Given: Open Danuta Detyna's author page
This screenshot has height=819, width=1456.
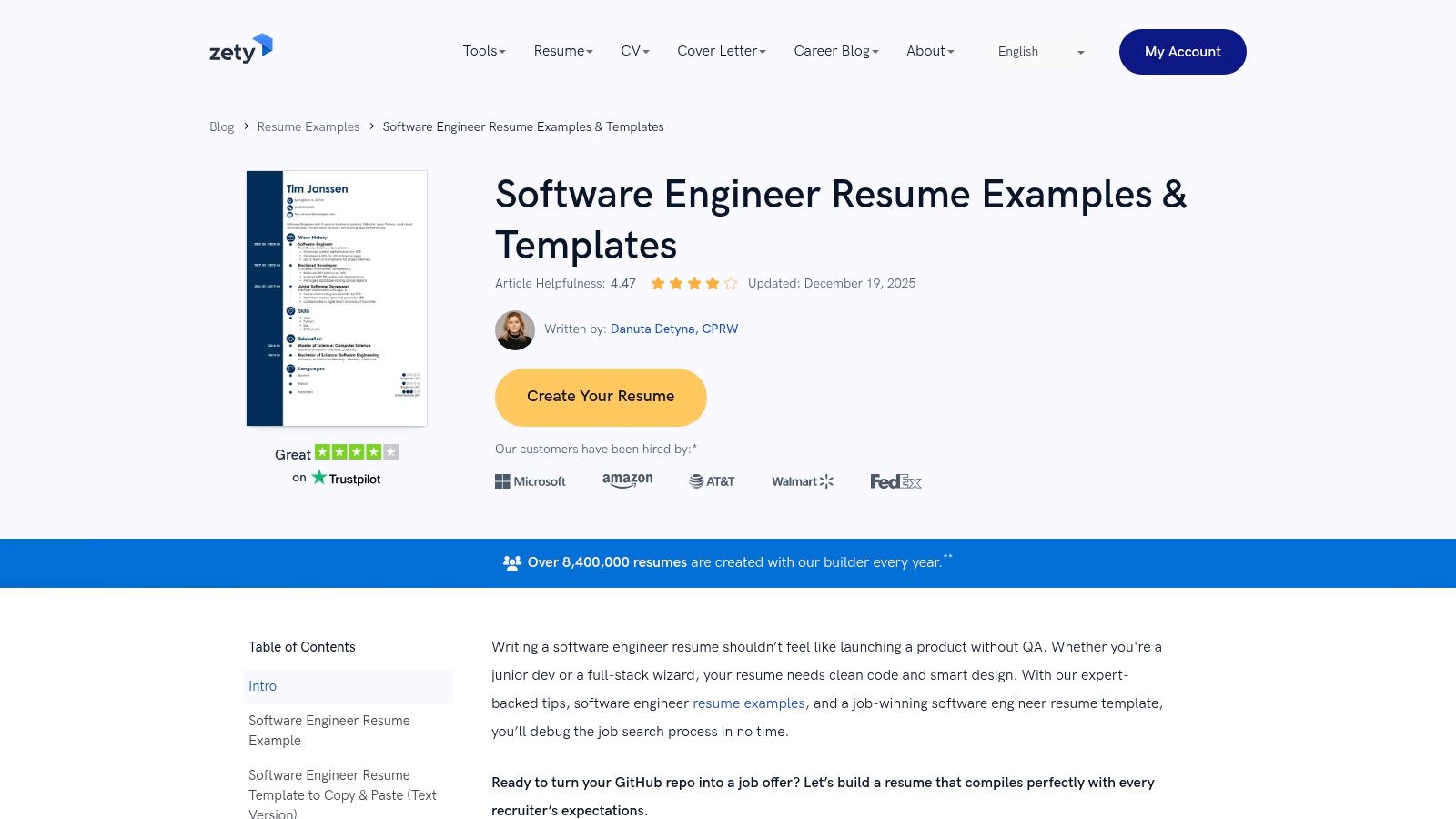Looking at the screenshot, I should (674, 329).
